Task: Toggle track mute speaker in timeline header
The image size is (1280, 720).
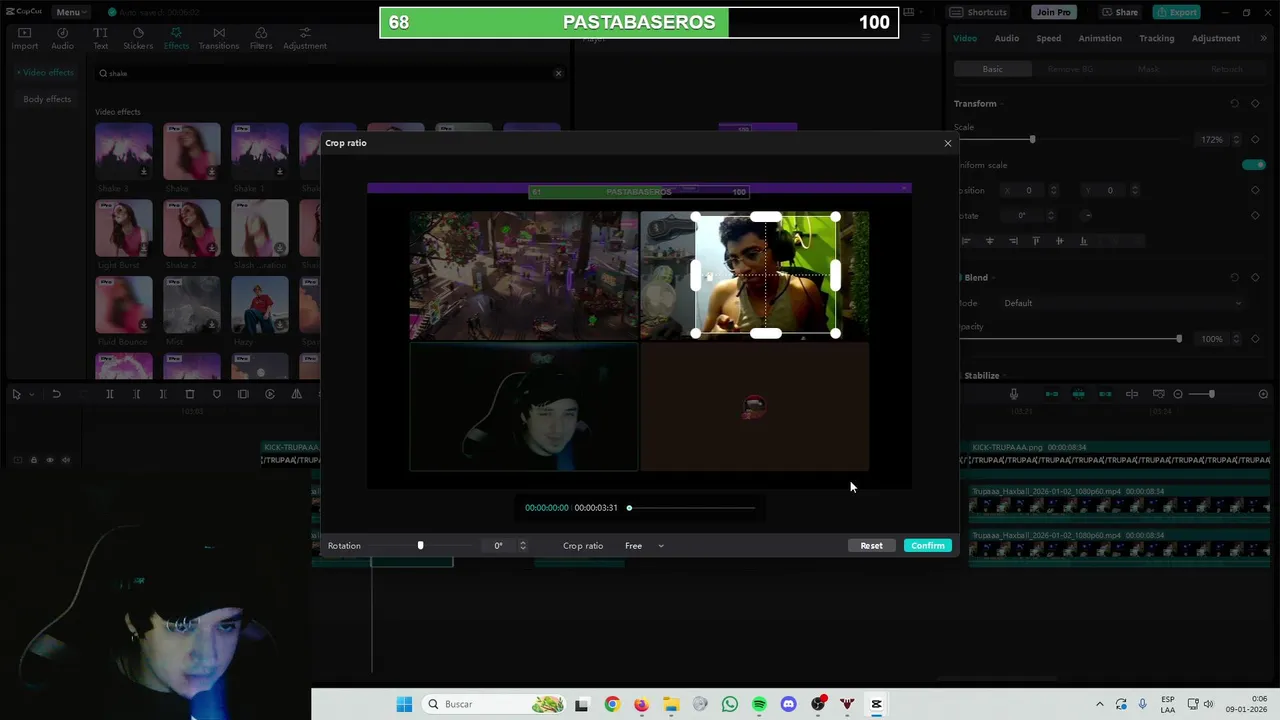Action: [66, 460]
